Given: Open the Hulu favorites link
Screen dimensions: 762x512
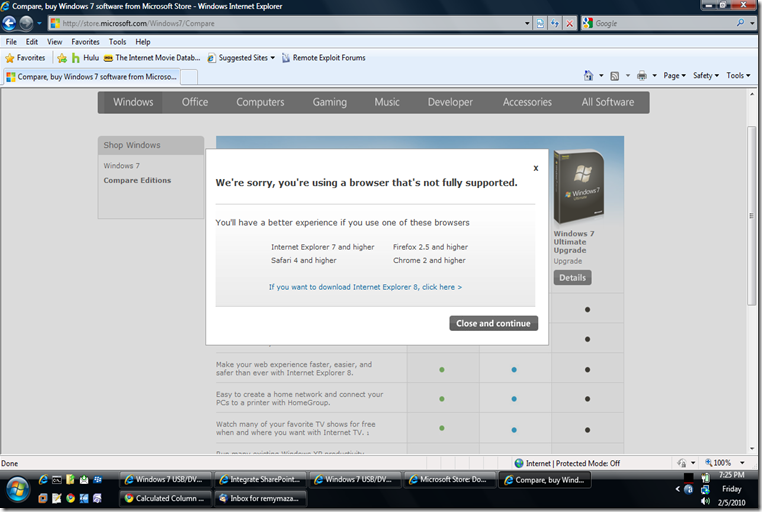Looking at the screenshot, I should [x=85, y=58].
